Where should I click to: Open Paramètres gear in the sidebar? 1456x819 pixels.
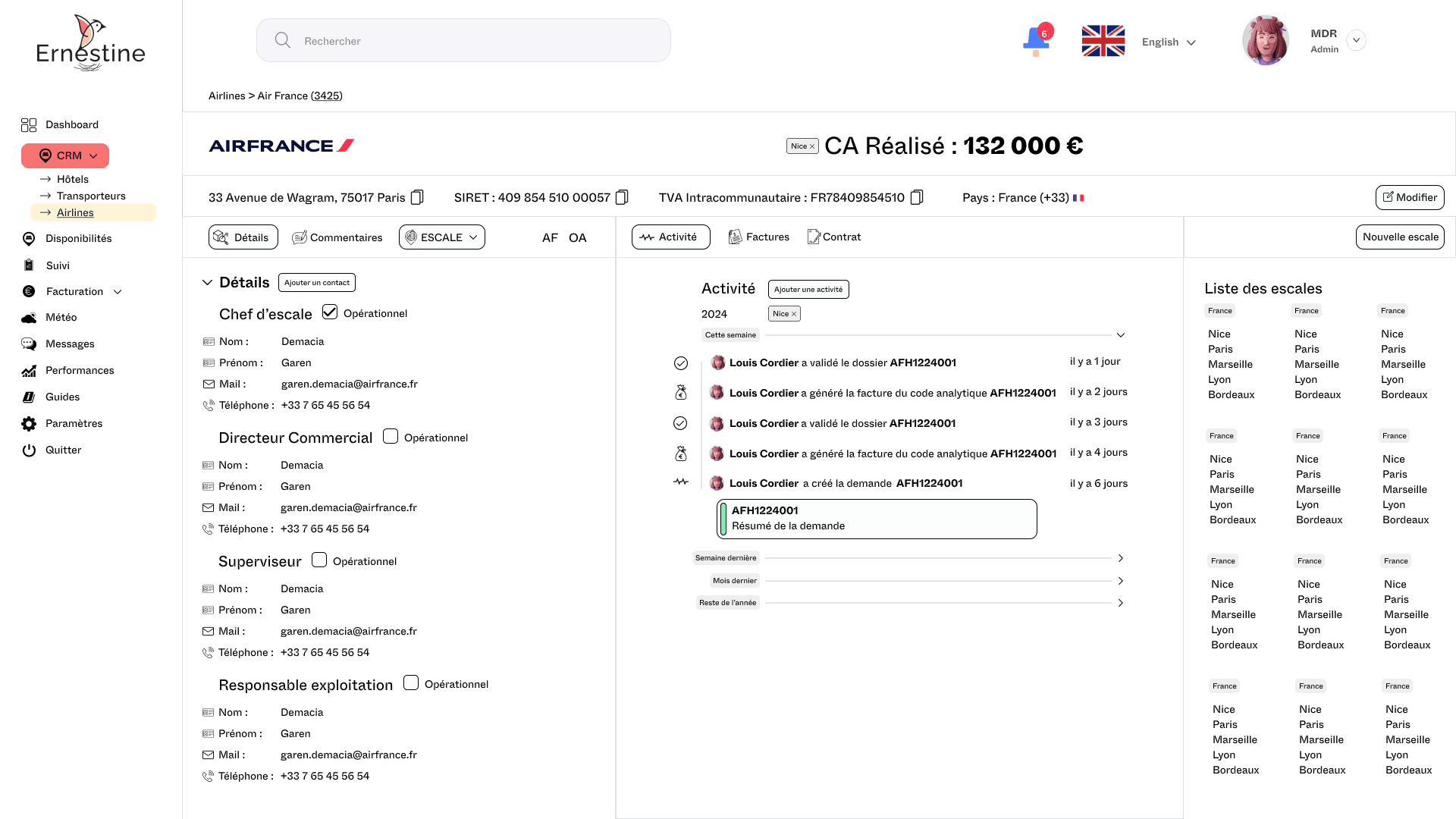[x=29, y=423]
